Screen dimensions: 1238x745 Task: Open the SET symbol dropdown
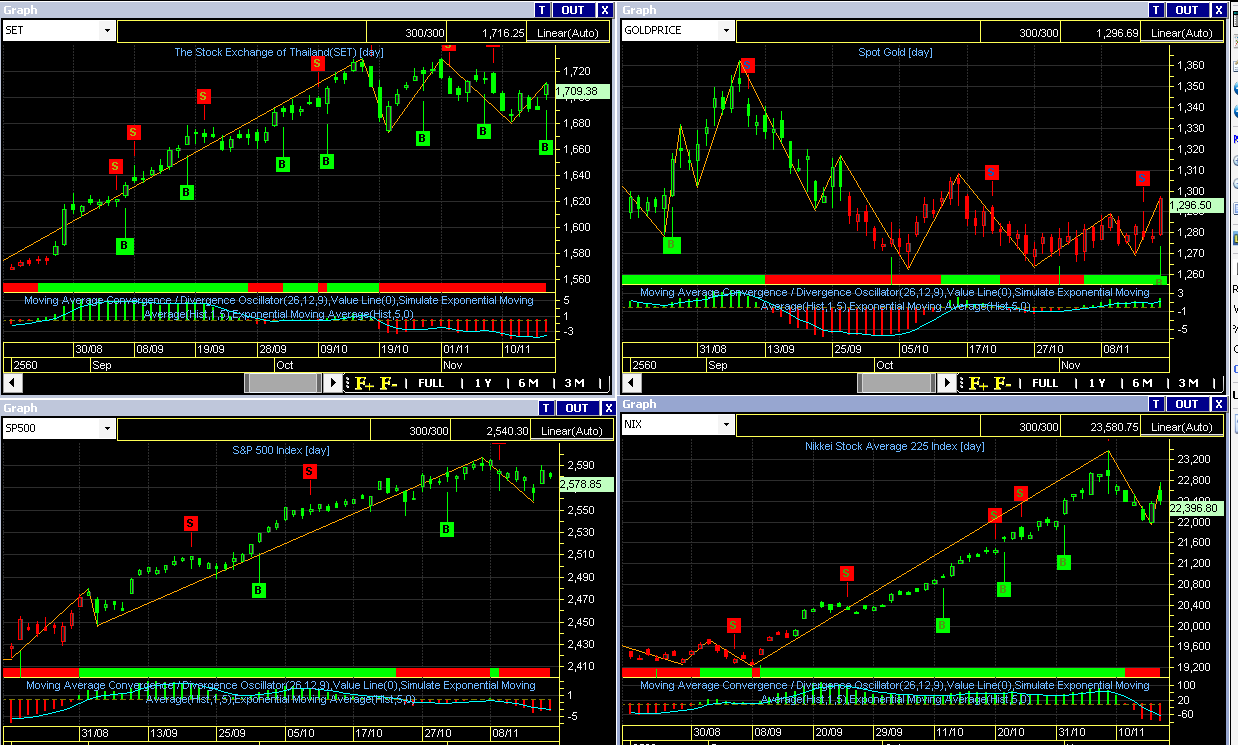(107, 31)
